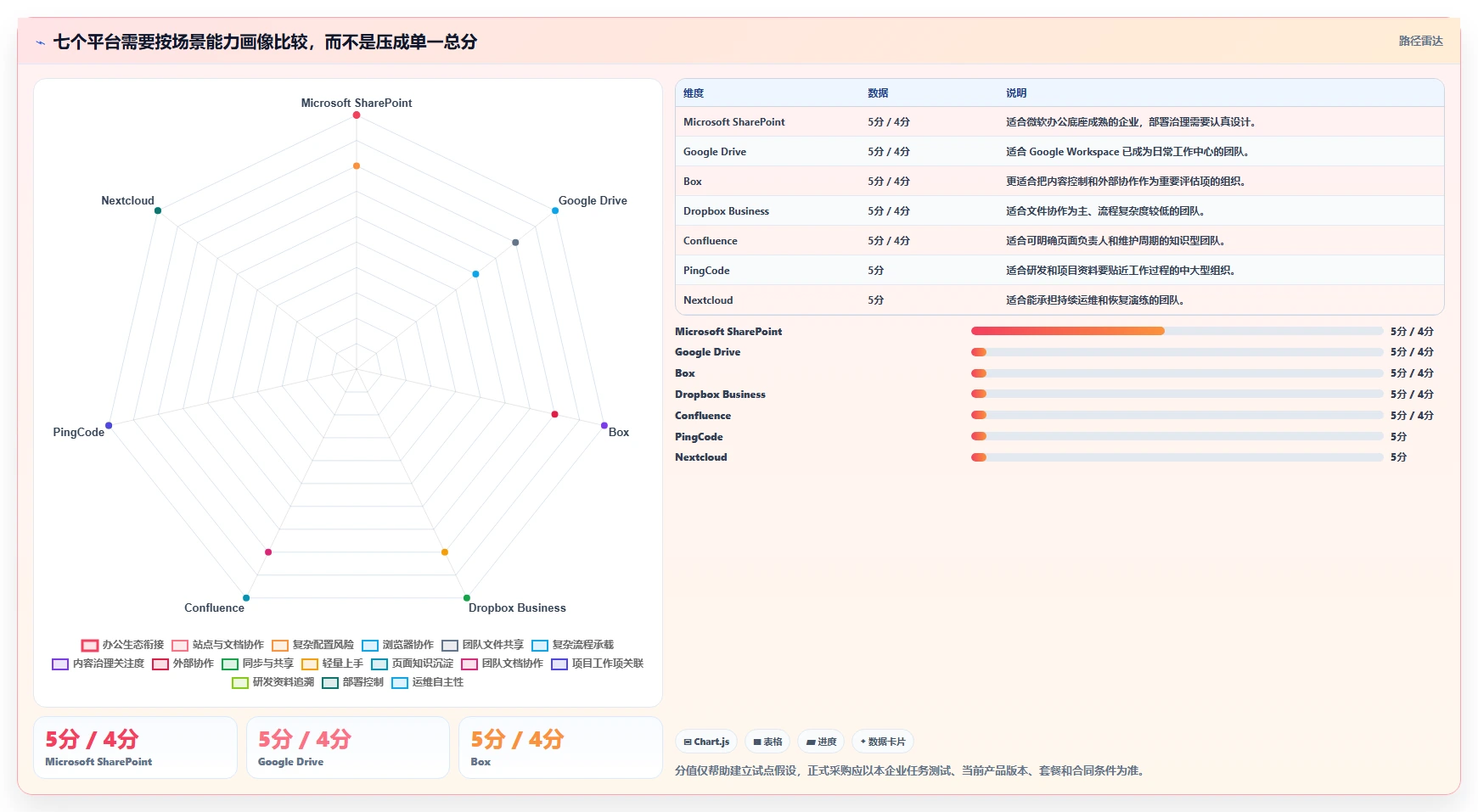Click the Confluence radar axis label
This screenshot has width=1478, height=812.
[x=214, y=608]
